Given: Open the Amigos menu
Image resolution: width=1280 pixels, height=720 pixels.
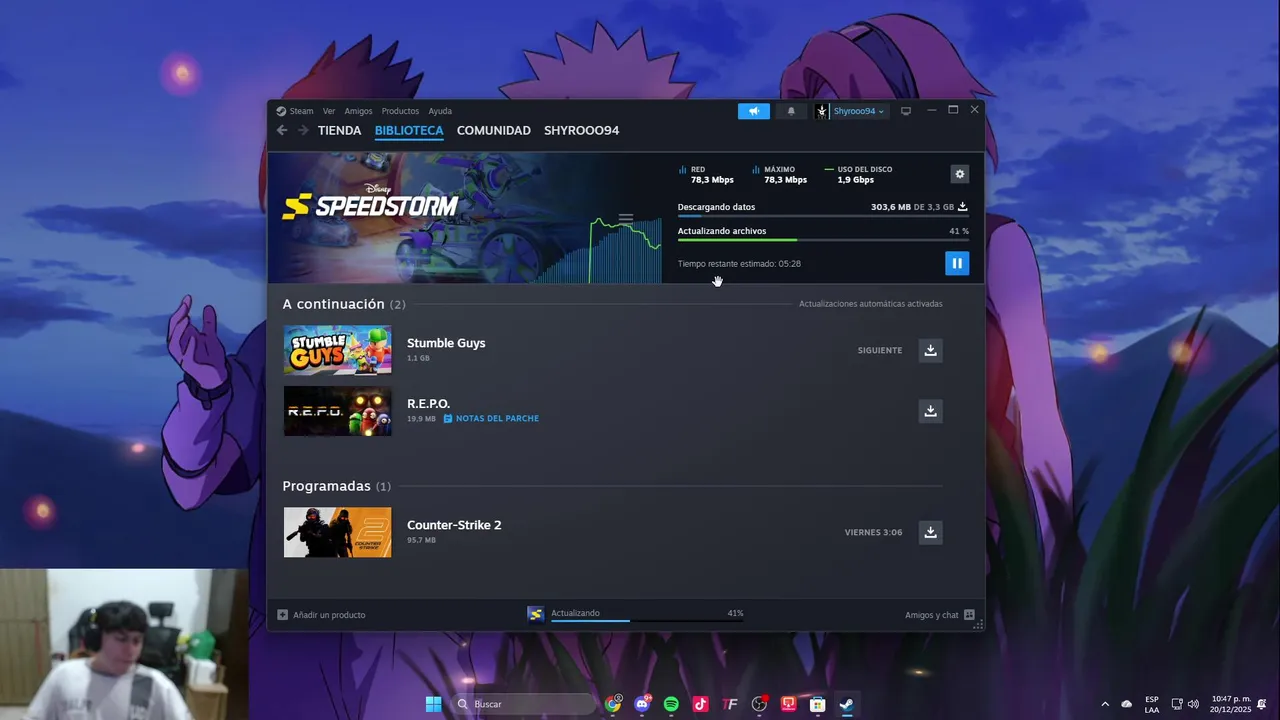Looking at the screenshot, I should click(358, 111).
